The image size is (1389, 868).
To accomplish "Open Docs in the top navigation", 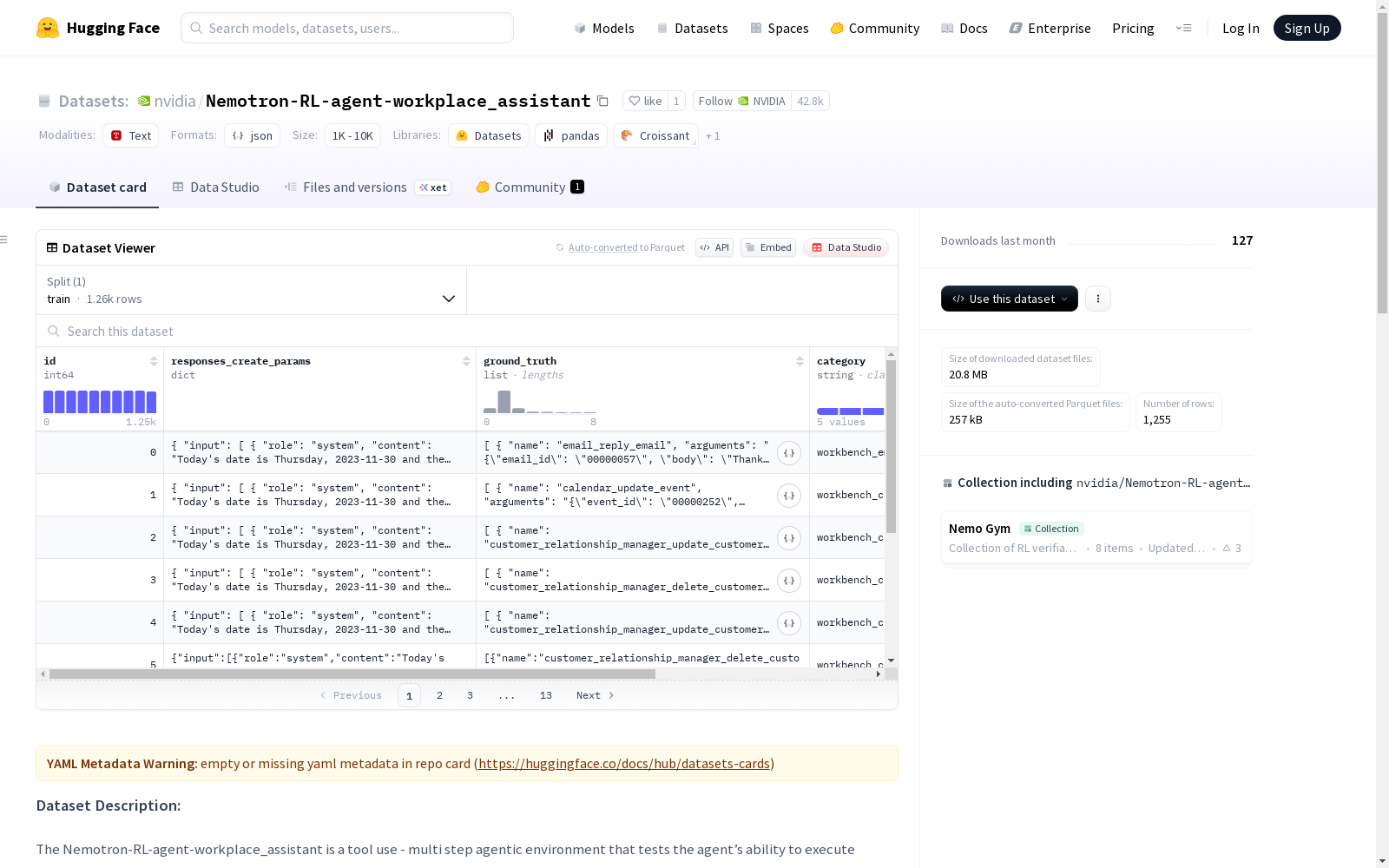I will 964,28.
